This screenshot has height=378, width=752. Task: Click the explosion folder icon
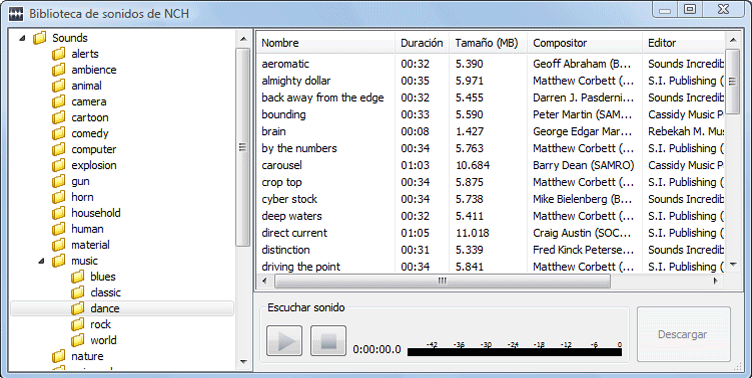[x=59, y=165]
